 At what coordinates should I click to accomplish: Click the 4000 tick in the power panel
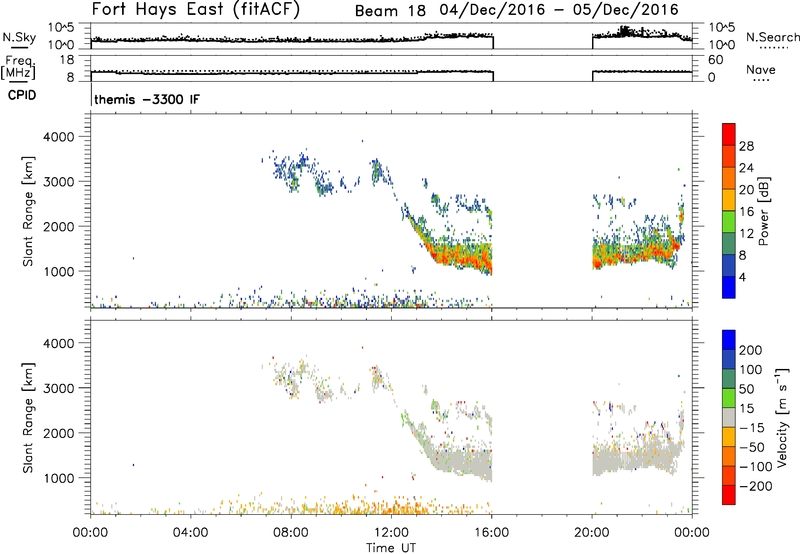[58, 137]
